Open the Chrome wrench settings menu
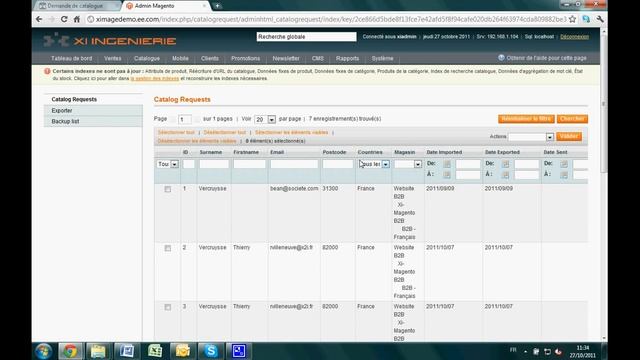Screen dimensions: 640x360 coord(600,19)
